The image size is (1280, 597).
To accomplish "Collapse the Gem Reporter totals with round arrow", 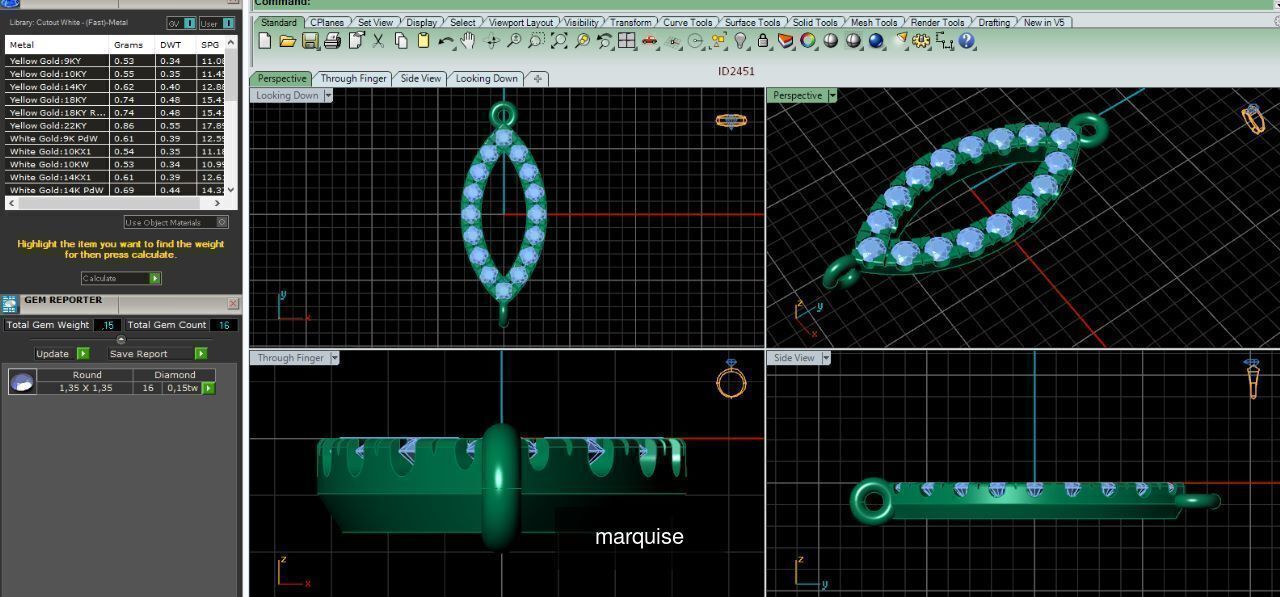I will [x=121, y=340].
